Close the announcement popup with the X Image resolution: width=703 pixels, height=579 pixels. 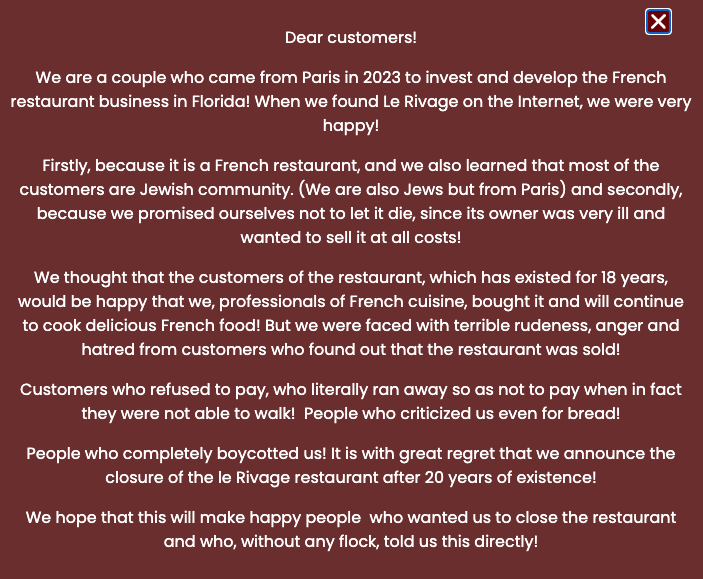pyautogui.click(x=658, y=22)
